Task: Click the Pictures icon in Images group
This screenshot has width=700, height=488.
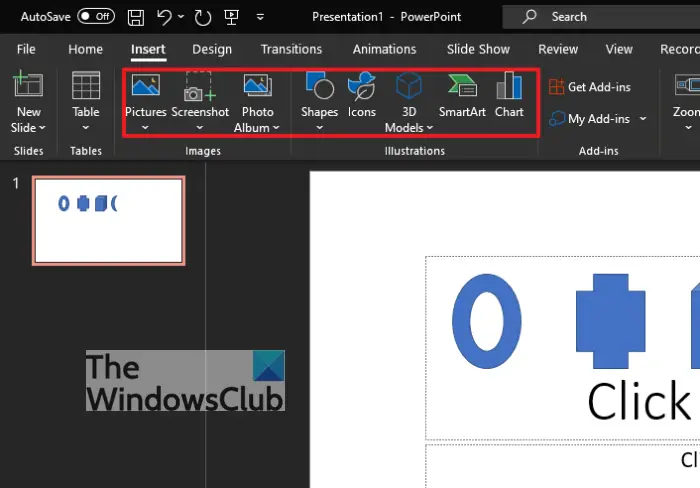Action: coord(146,85)
